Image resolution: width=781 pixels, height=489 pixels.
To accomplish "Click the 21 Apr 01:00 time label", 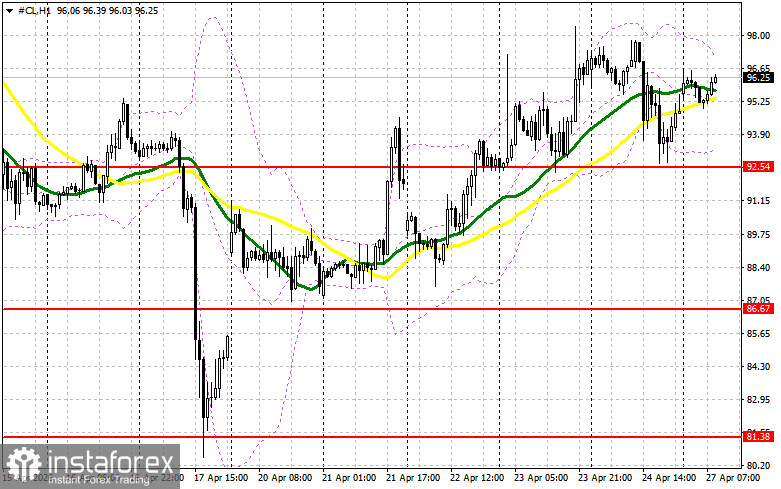I will [x=349, y=478].
